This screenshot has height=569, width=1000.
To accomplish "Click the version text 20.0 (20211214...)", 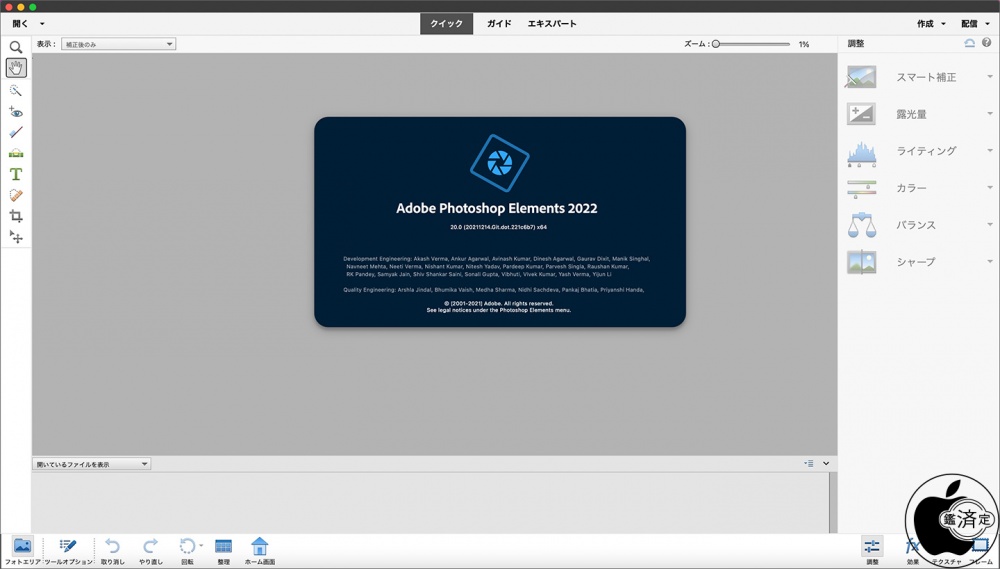I will 499,227.
